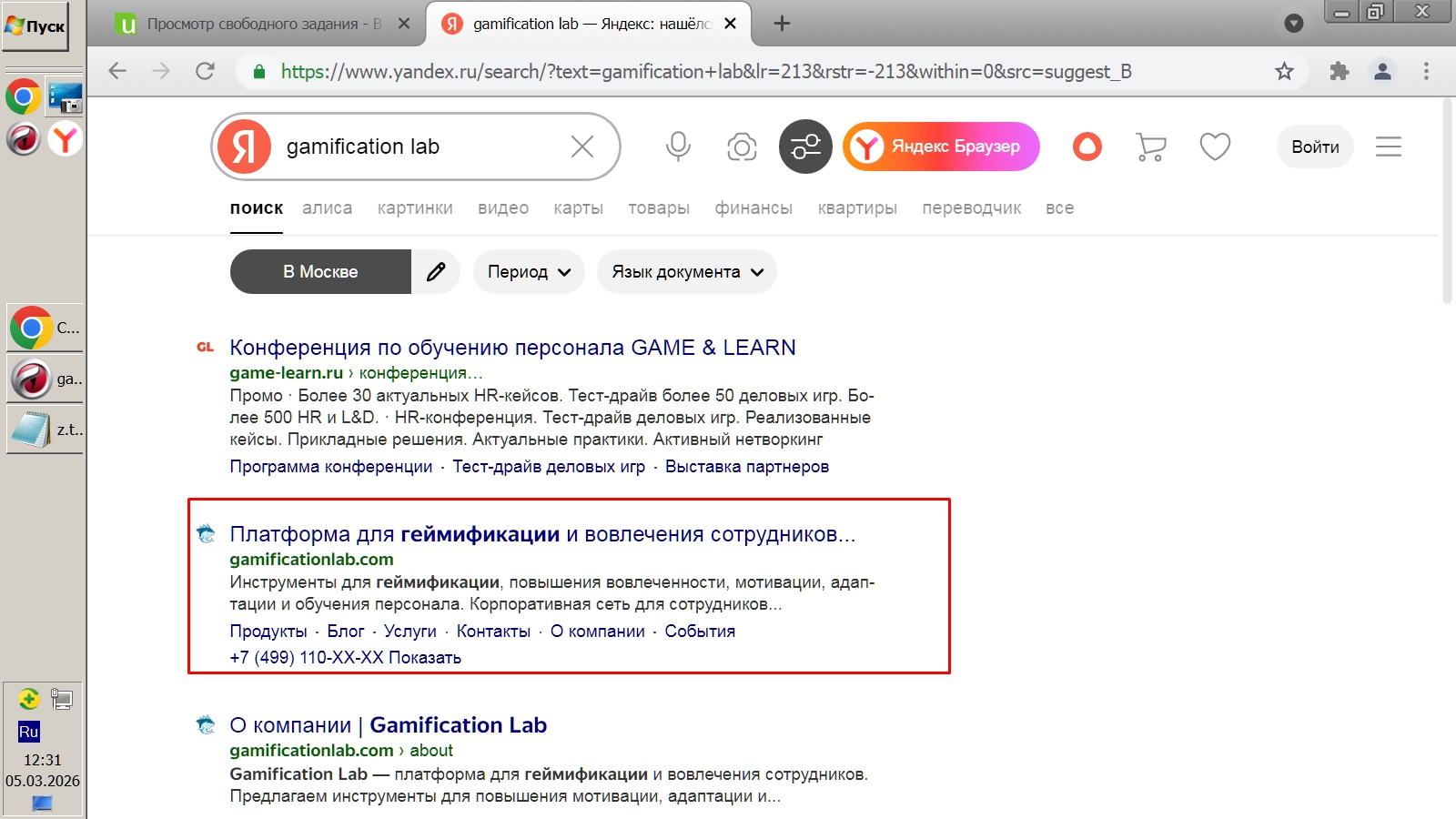Screen dimensions: 1456x819
Task: Open the все services tab
Action: tap(1059, 208)
